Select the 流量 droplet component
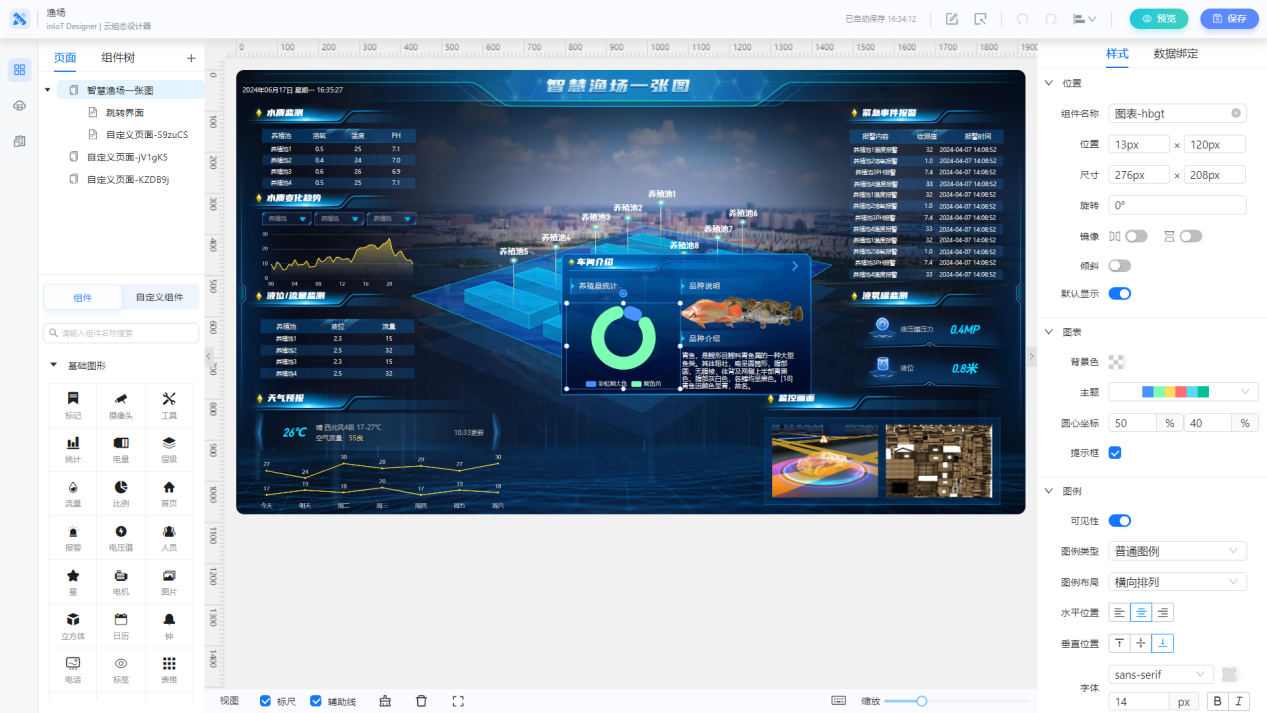The height and width of the screenshot is (713, 1267). [73, 493]
